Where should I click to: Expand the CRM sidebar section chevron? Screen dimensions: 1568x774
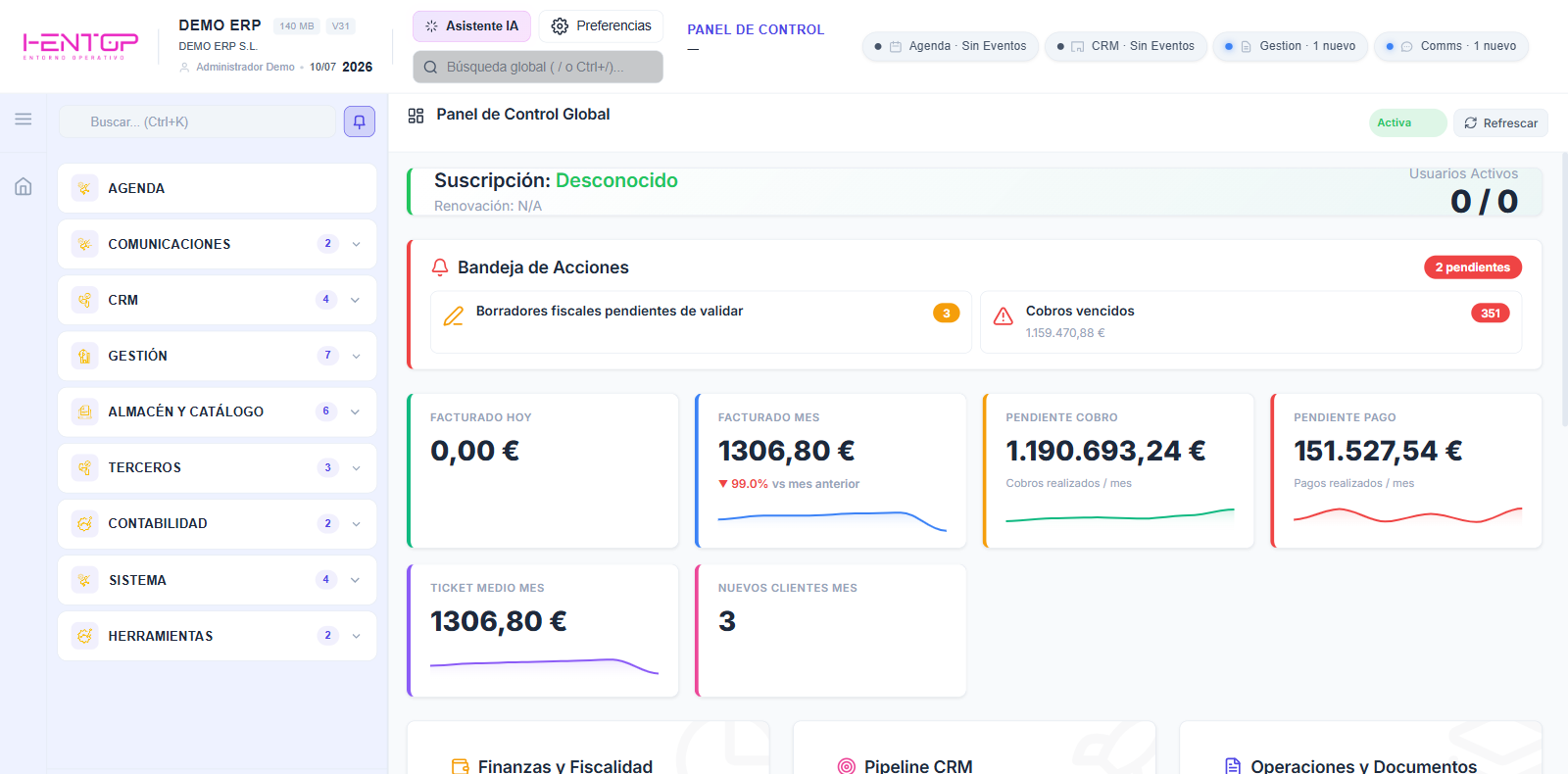[x=356, y=300]
